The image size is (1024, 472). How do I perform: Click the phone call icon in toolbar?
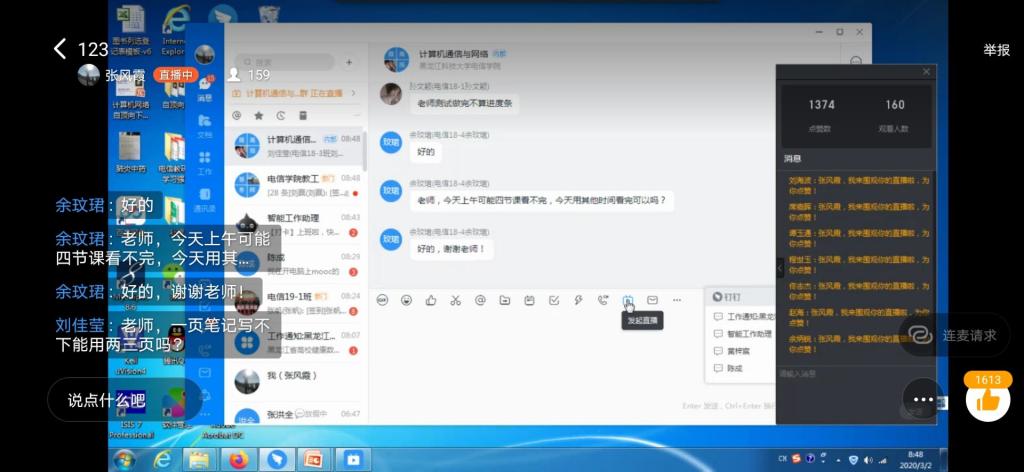602,300
